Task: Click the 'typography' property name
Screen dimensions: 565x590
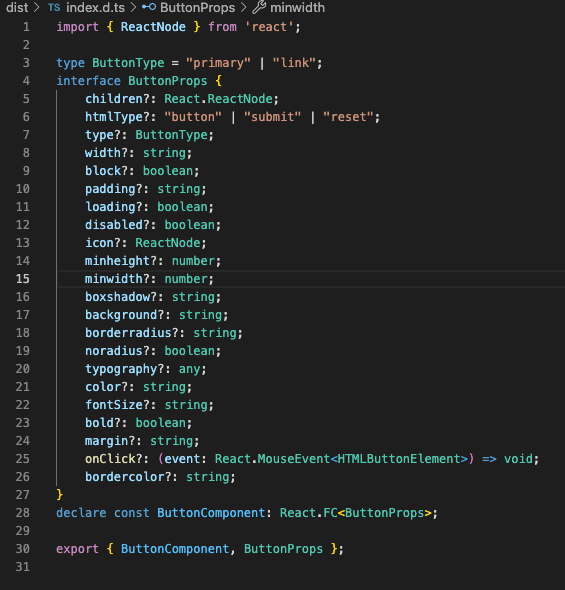Action: coord(121,369)
